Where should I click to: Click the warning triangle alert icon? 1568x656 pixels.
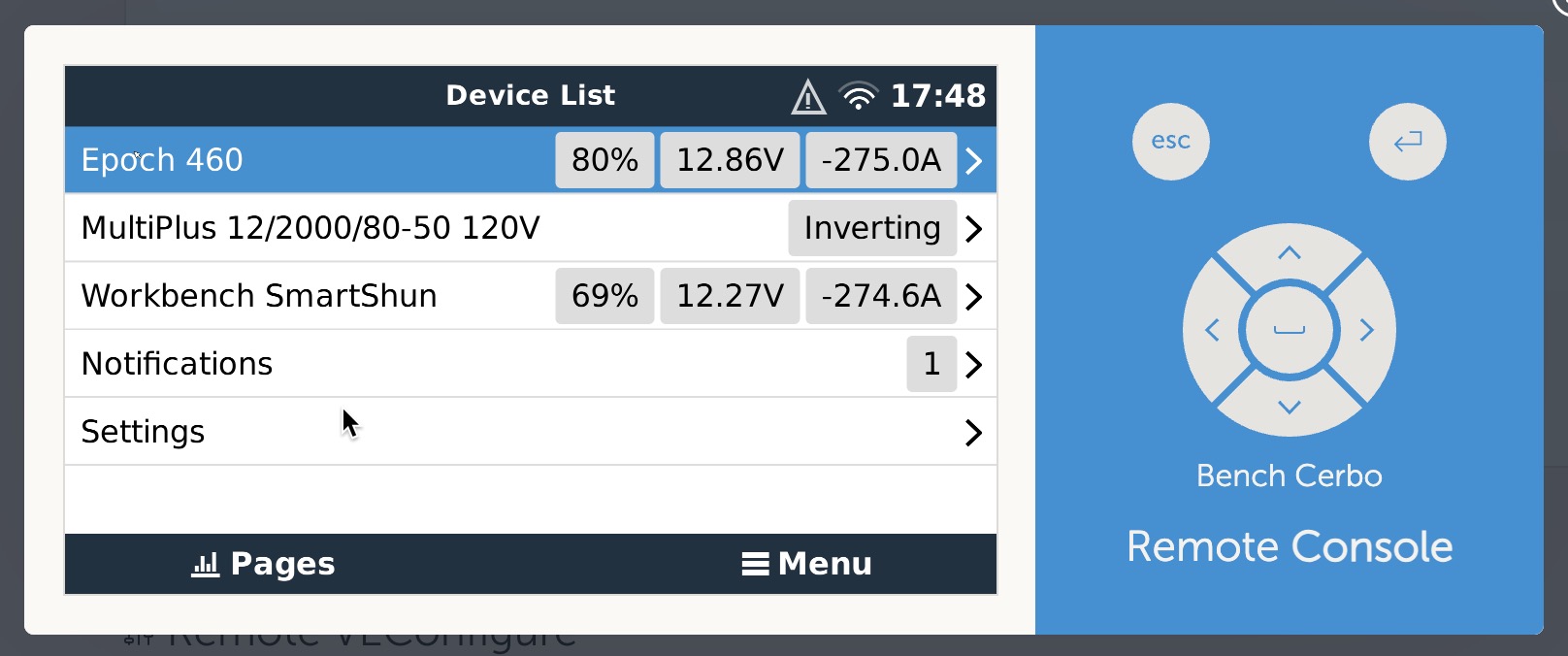(x=808, y=96)
